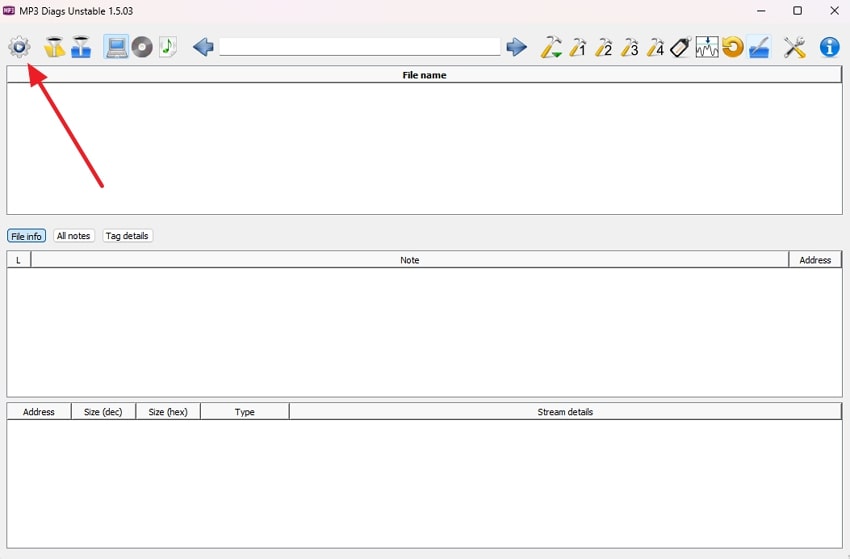Screen dimensions: 850x559
Task: Open hammer transform list with green arrow
Action: [551, 47]
